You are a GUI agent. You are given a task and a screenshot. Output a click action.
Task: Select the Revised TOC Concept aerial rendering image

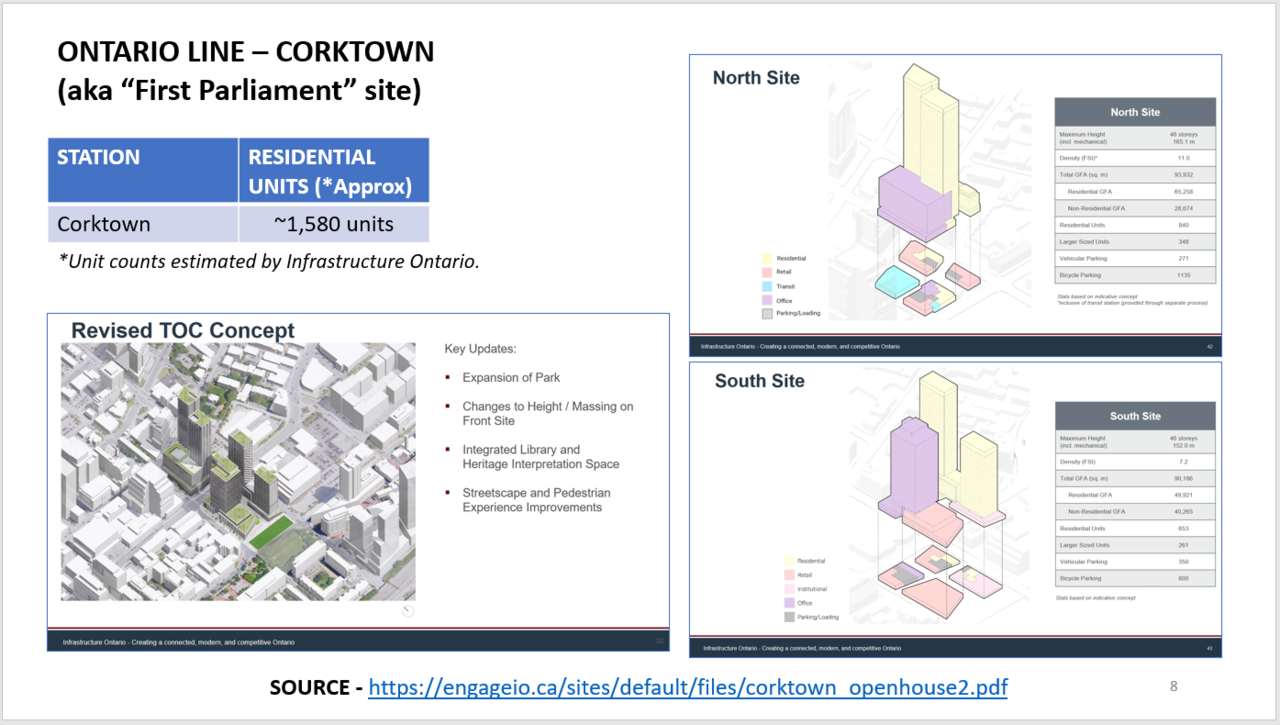(x=238, y=471)
